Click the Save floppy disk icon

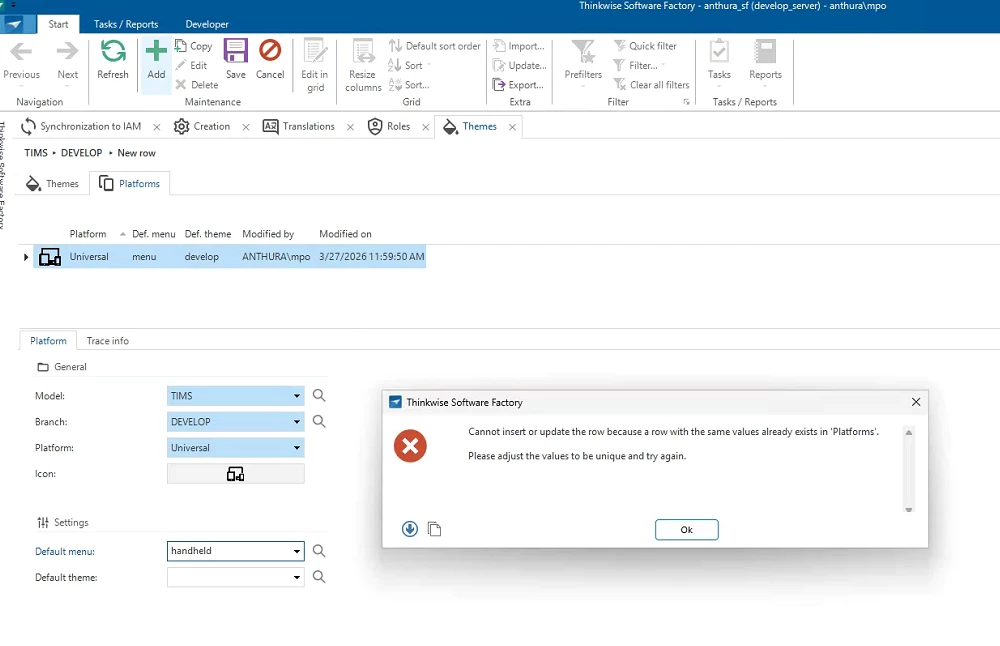(x=236, y=52)
